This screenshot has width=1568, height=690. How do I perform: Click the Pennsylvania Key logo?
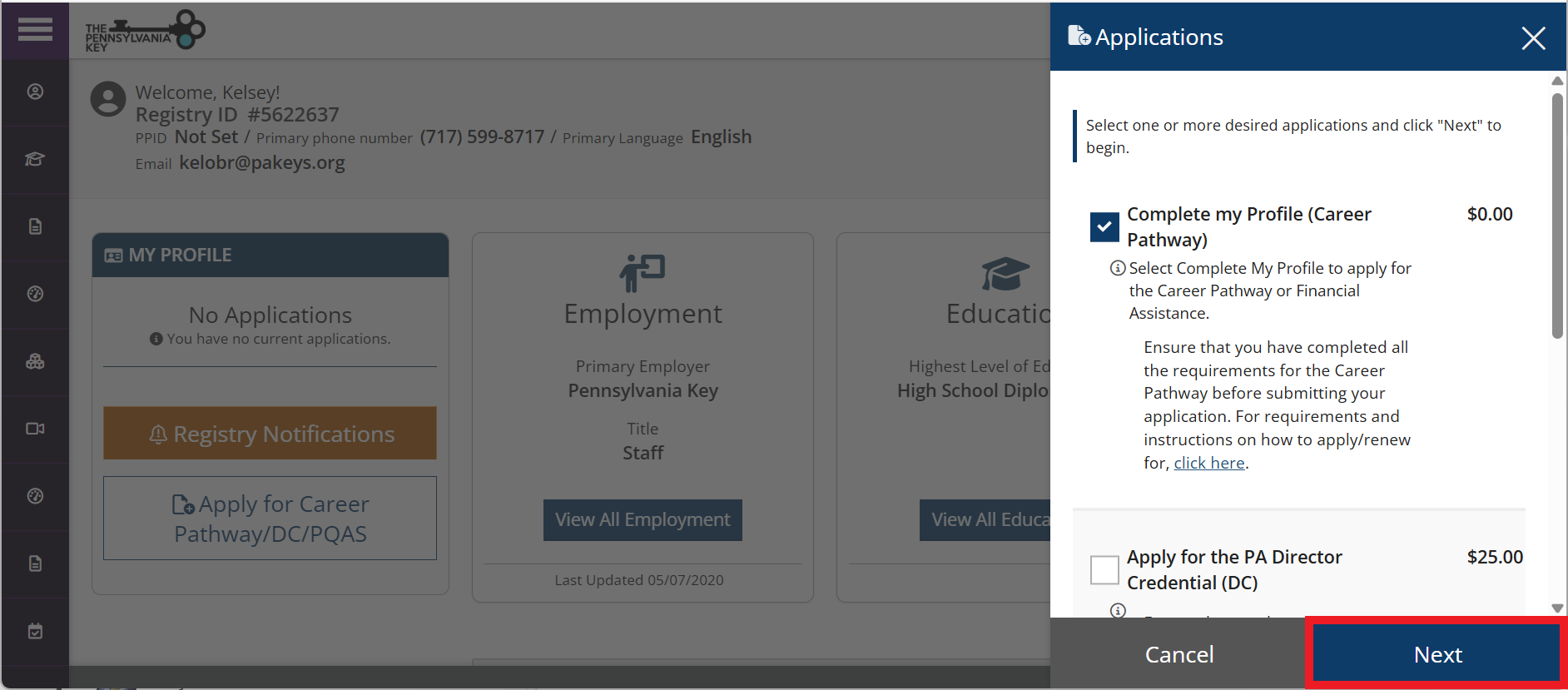pyautogui.click(x=145, y=32)
